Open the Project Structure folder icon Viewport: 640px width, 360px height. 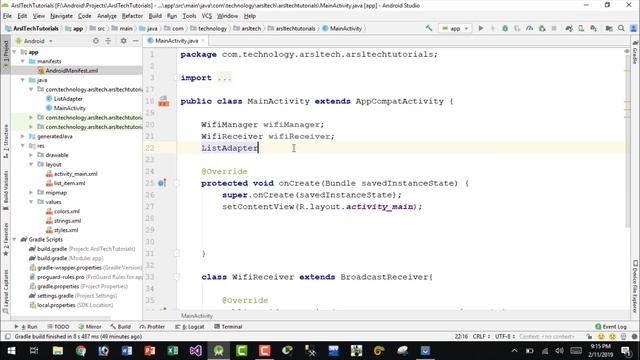(x=609, y=28)
